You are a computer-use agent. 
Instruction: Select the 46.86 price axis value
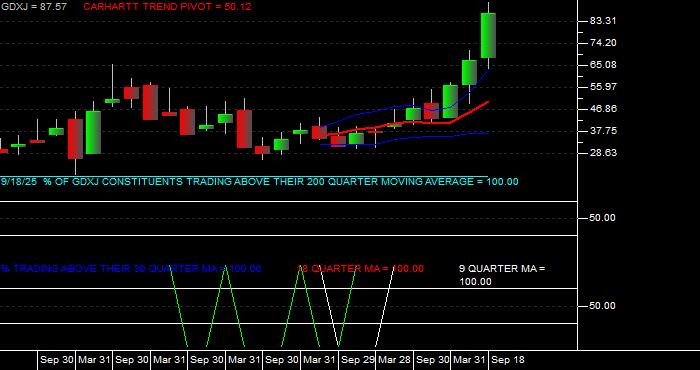(604, 108)
